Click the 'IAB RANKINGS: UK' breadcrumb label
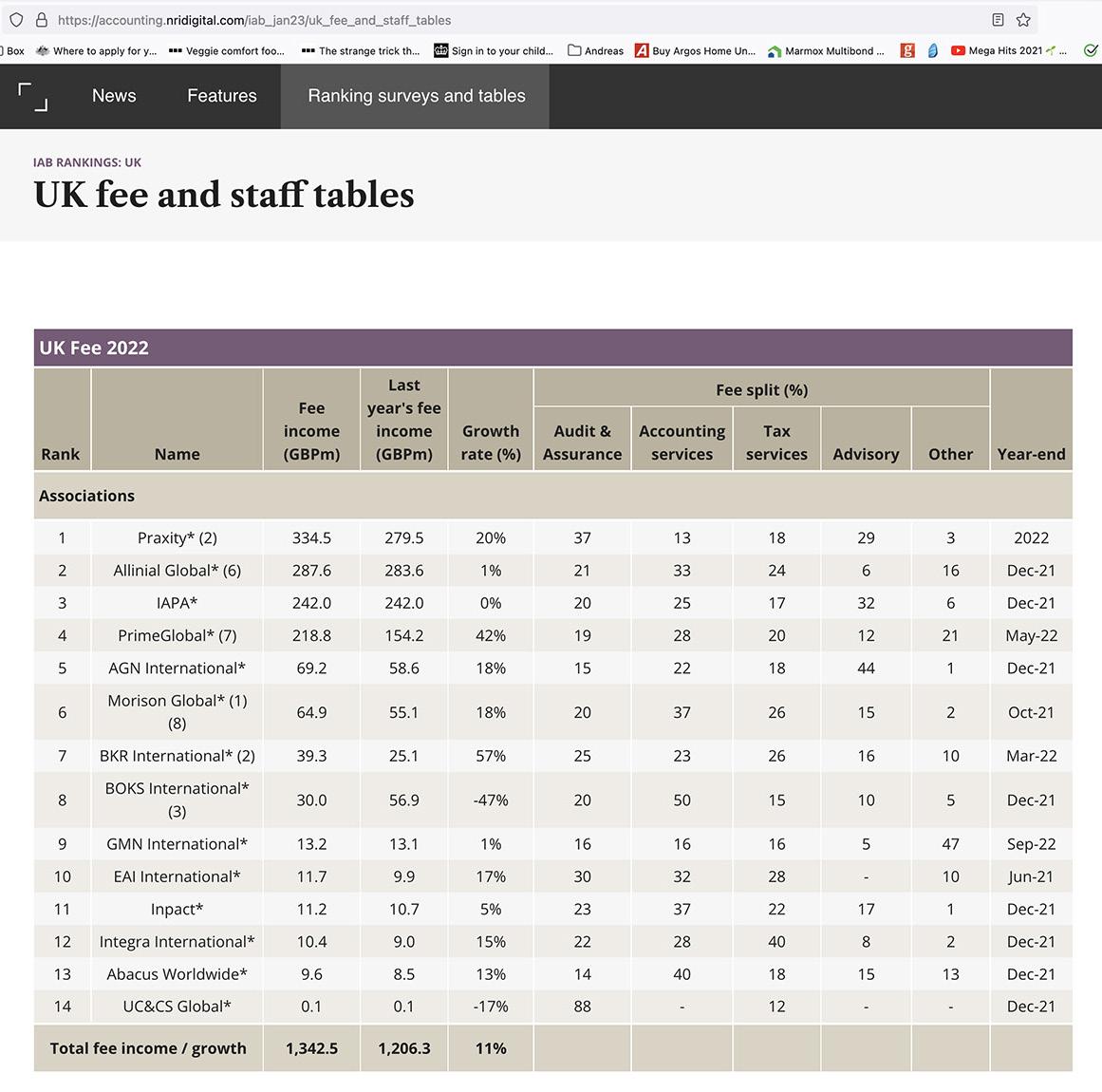Viewport: 1102px width, 1092px height. (87, 162)
